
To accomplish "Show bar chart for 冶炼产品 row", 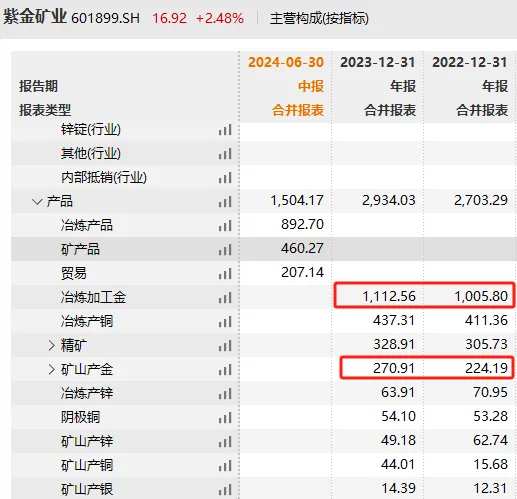I will click(225, 226).
